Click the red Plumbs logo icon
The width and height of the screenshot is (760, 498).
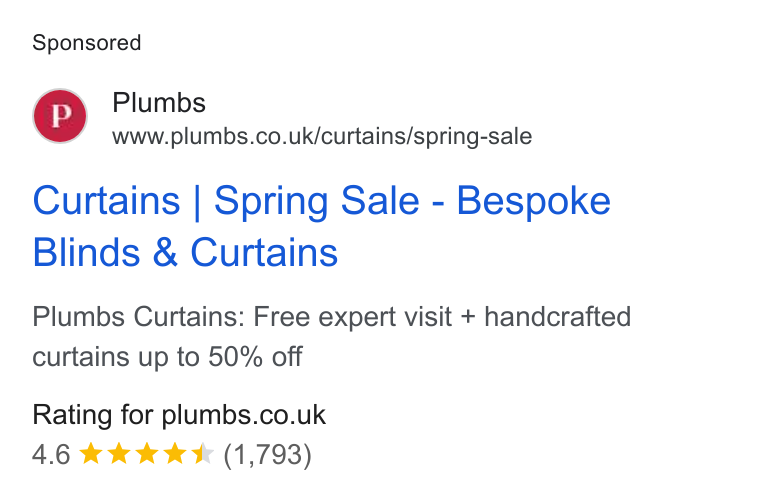[x=60, y=116]
